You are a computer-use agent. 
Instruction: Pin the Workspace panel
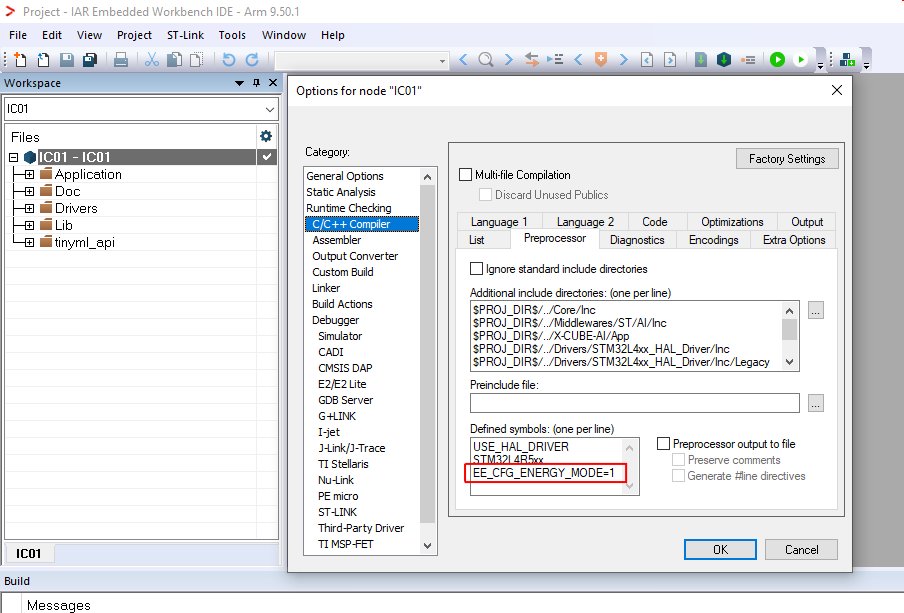[257, 82]
